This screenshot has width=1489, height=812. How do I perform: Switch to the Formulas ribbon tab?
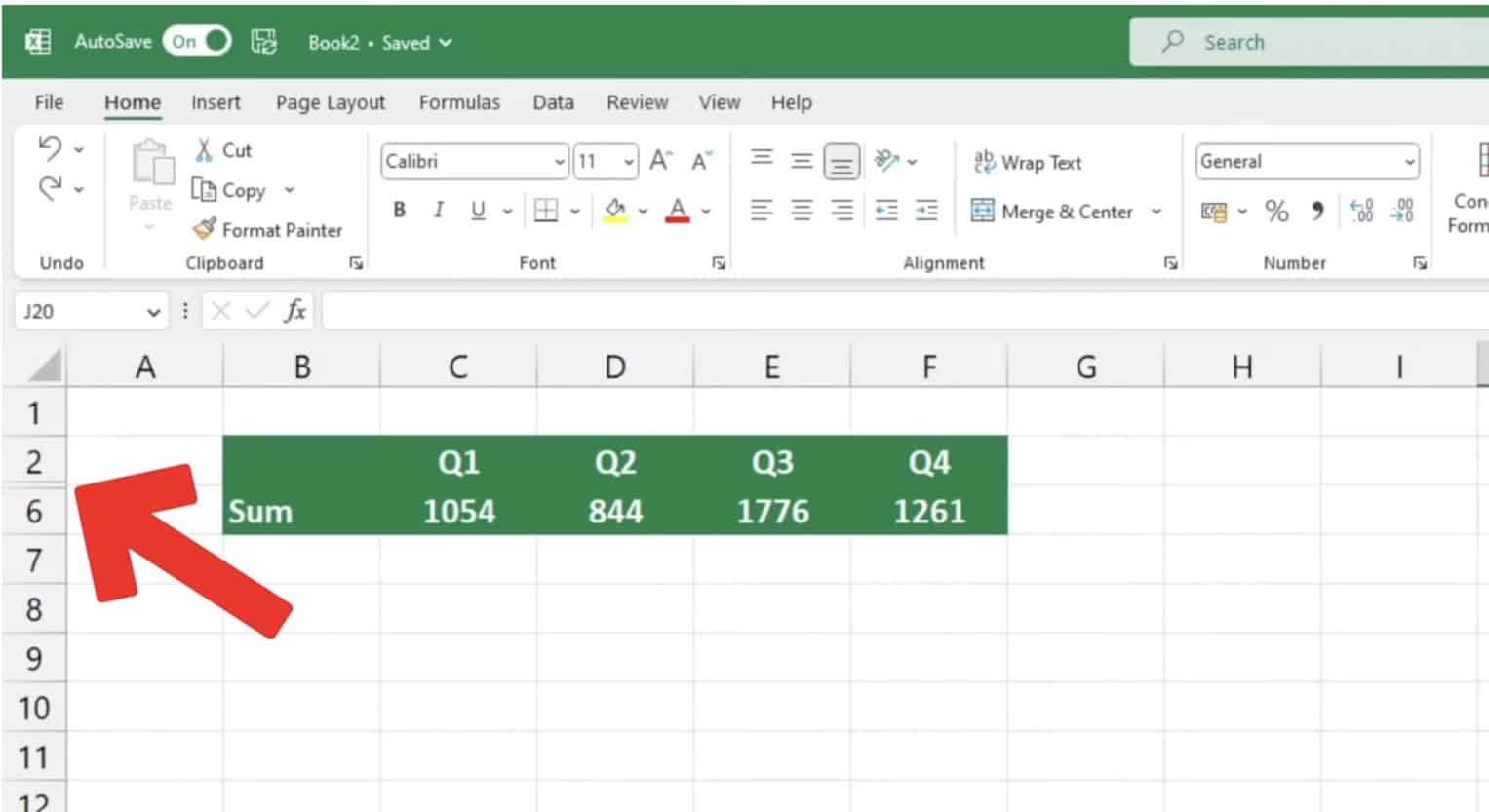point(459,102)
